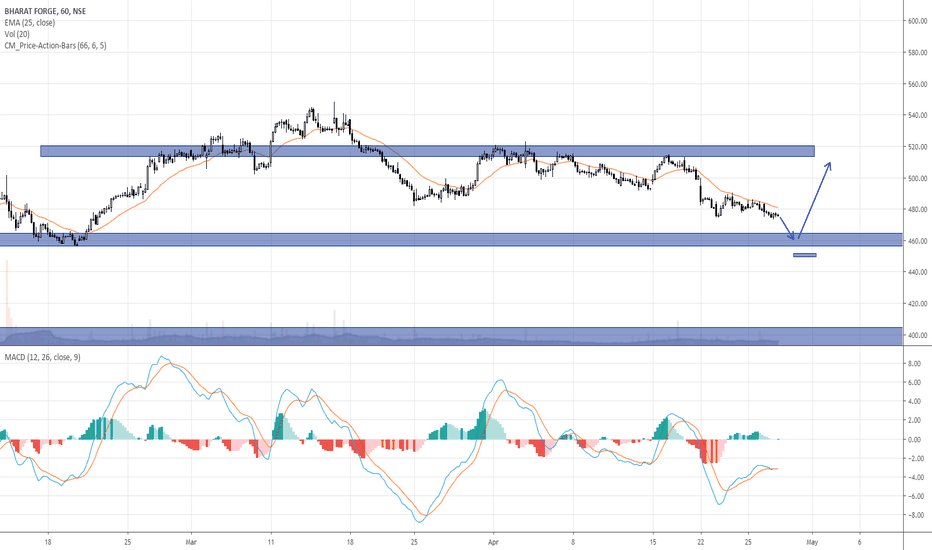Select the EMA (25, close) indicator label
The width and height of the screenshot is (932, 550).
pos(30,23)
